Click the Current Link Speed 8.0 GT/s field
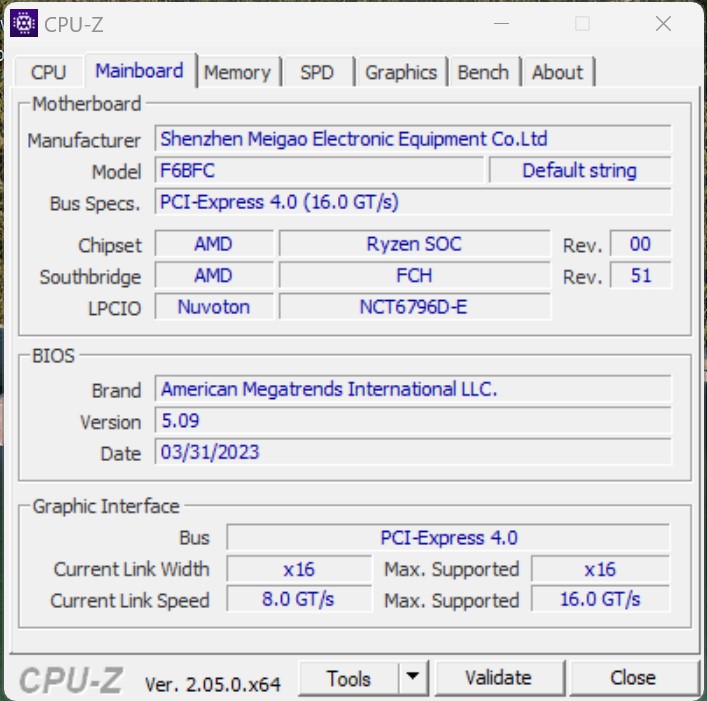The image size is (707, 701). click(x=298, y=600)
